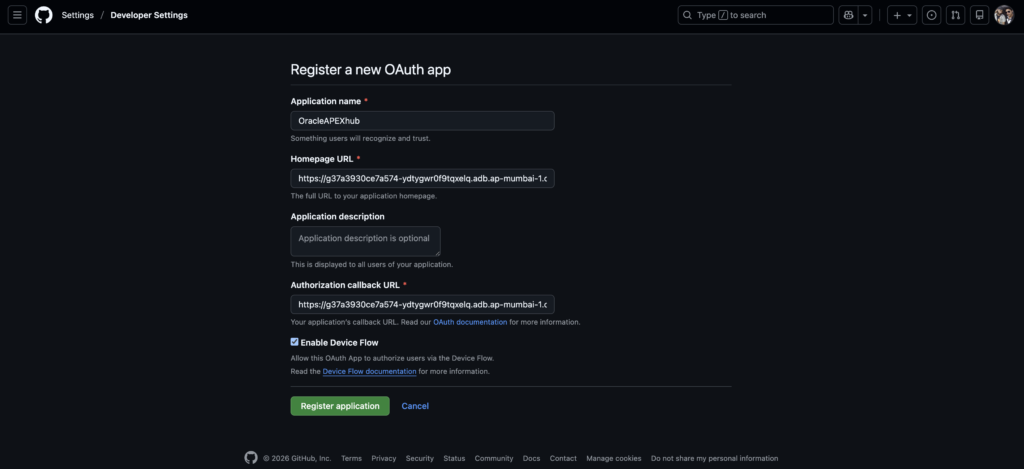Open the Issues icon in header

point(932,15)
